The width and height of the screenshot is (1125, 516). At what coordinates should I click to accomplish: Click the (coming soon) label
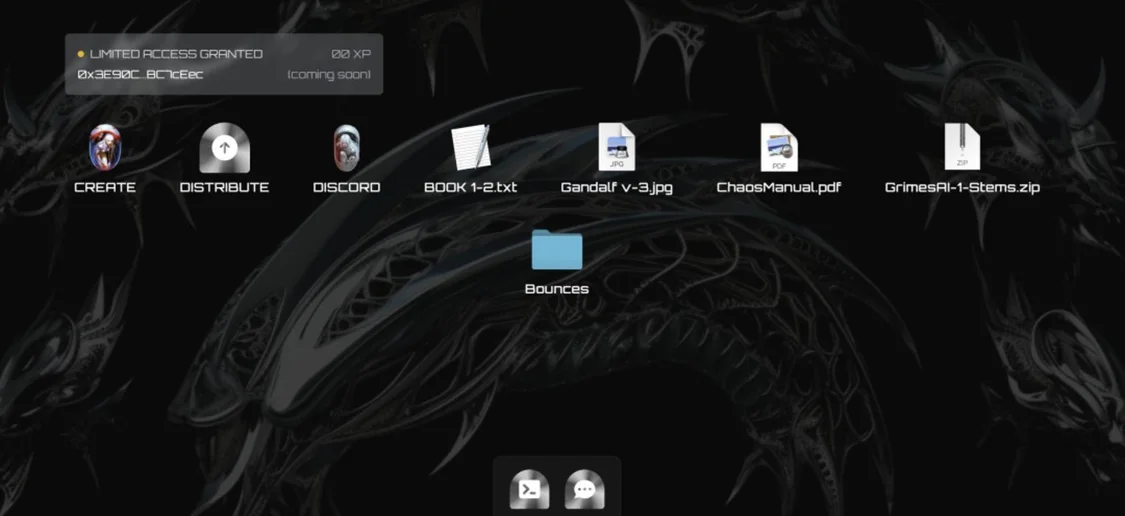click(x=329, y=75)
